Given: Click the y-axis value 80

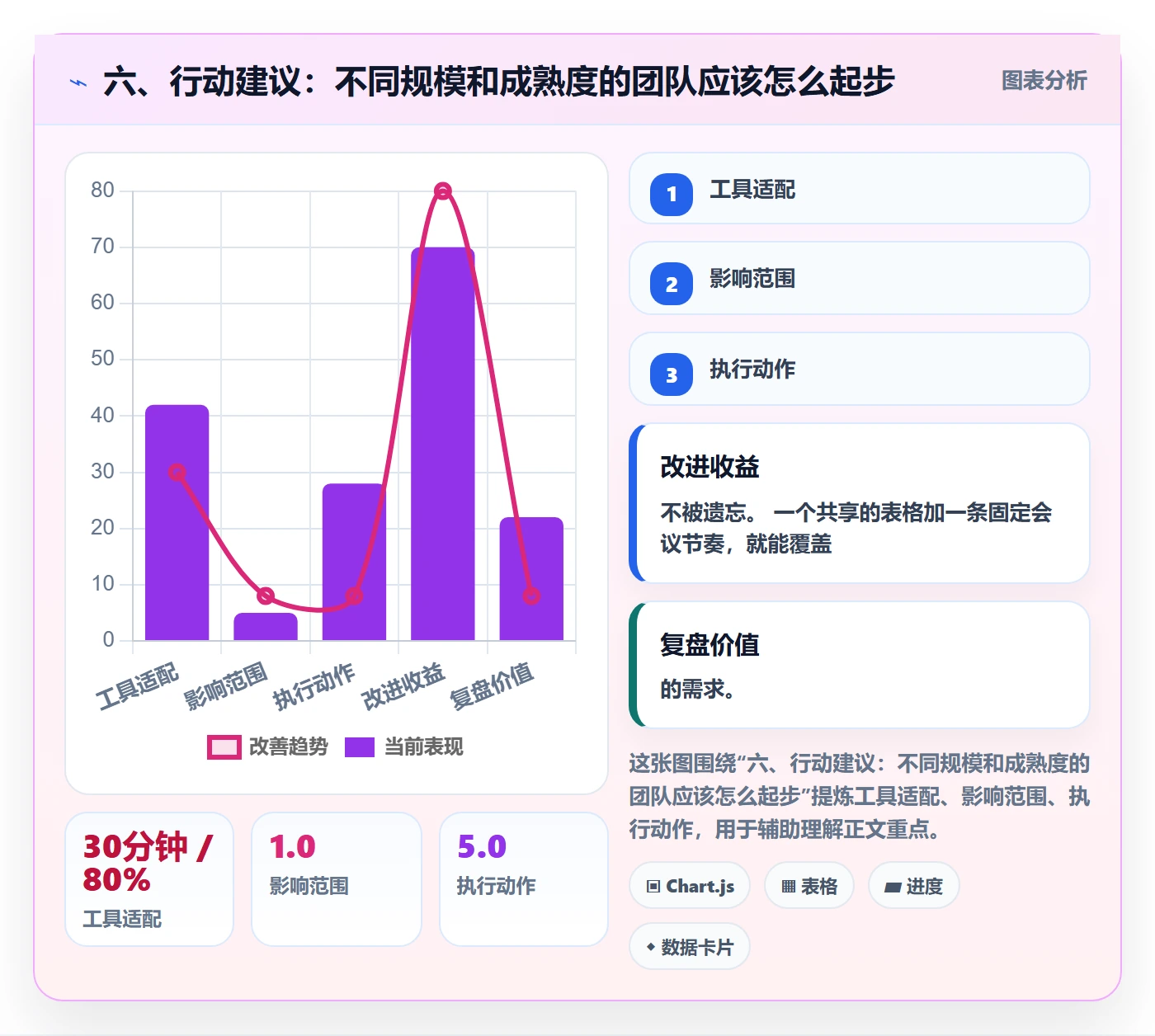Looking at the screenshot, I should pyautogui.click(x=102, y=190).
